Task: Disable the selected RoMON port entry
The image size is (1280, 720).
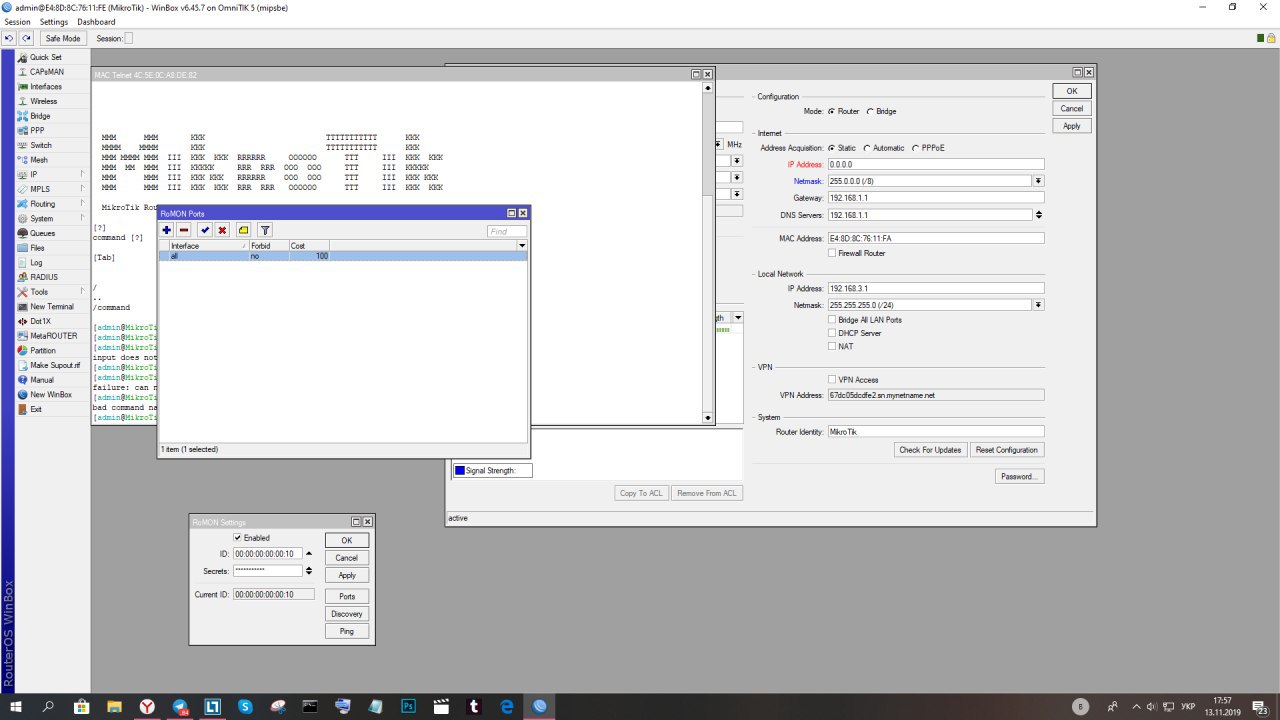Action: pos(222,230)
